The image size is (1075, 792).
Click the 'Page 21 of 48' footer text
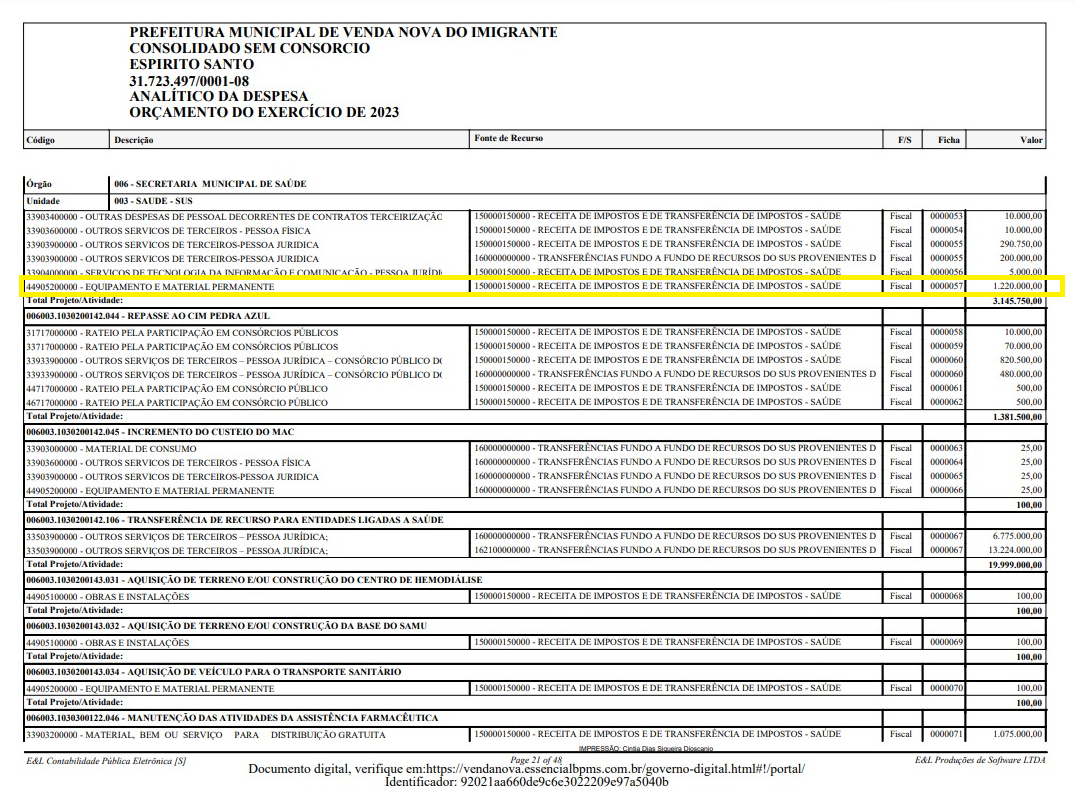536,760
